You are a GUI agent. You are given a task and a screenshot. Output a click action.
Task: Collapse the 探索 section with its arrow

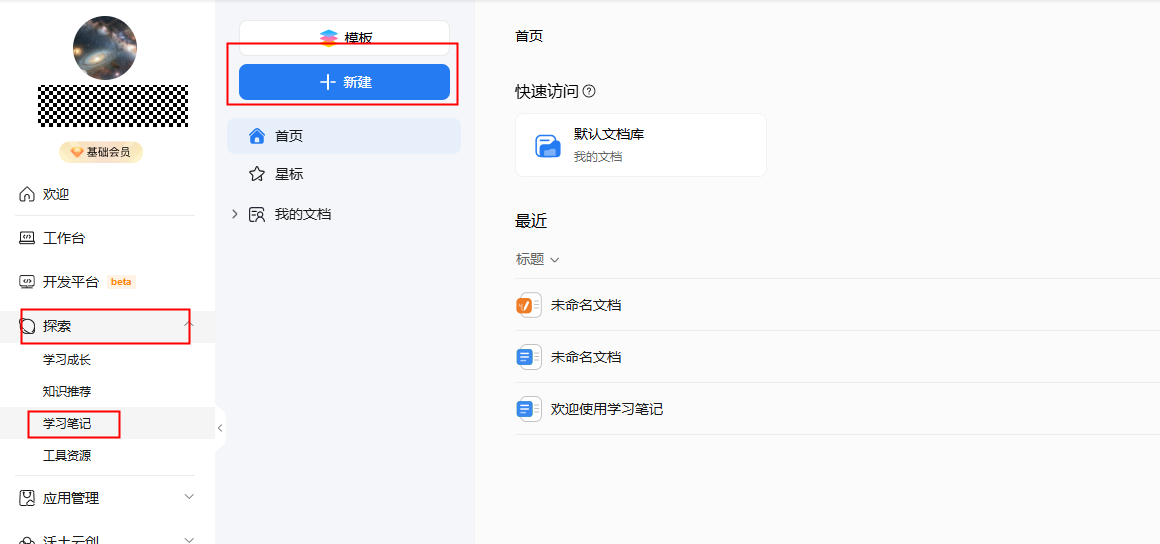pyautogui.click(x=189, y=324)
